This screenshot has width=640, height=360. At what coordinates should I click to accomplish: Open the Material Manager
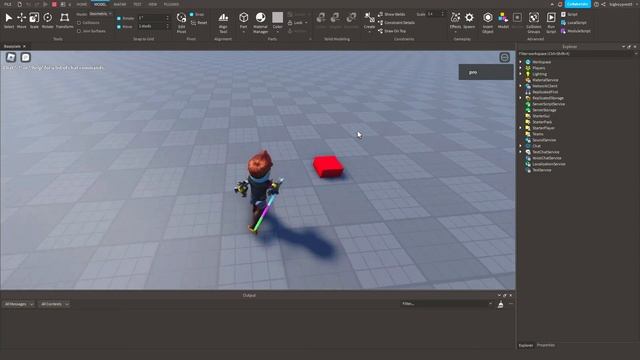click(260, 22)
